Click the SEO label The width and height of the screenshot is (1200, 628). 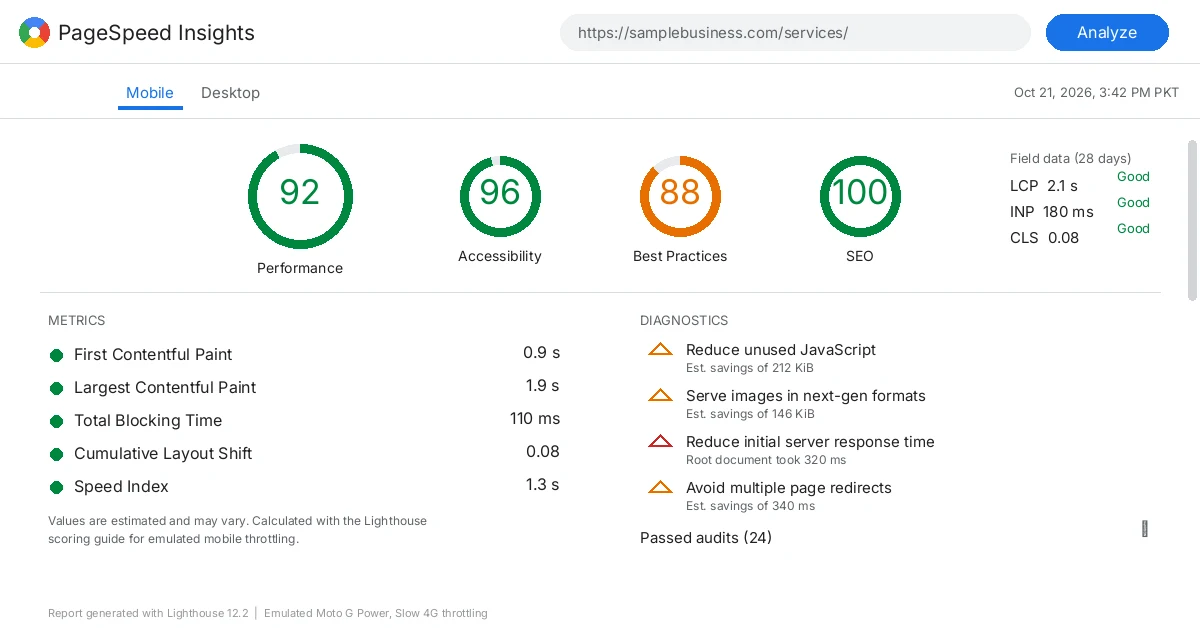point(860,256)
